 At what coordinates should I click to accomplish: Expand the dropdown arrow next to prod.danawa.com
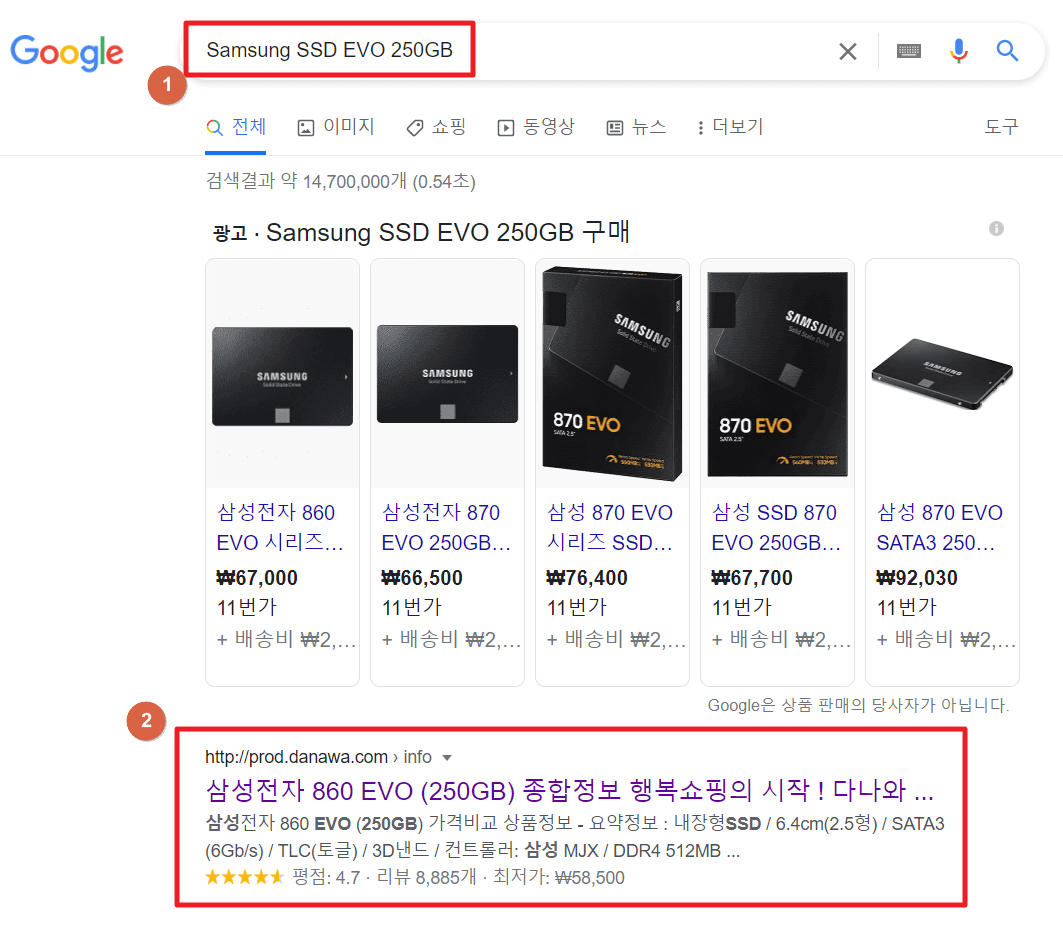click(x=447, y=758)
